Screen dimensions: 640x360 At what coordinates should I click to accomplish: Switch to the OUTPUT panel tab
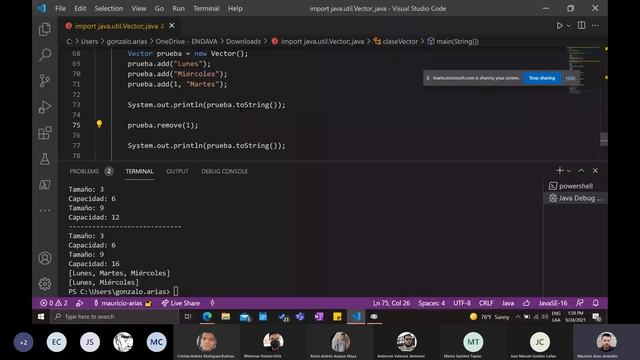(x=178, y=171)
